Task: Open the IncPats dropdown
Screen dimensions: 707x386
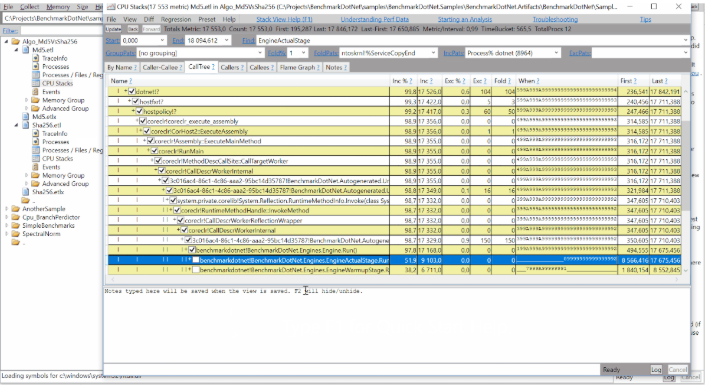Action: 556,53
